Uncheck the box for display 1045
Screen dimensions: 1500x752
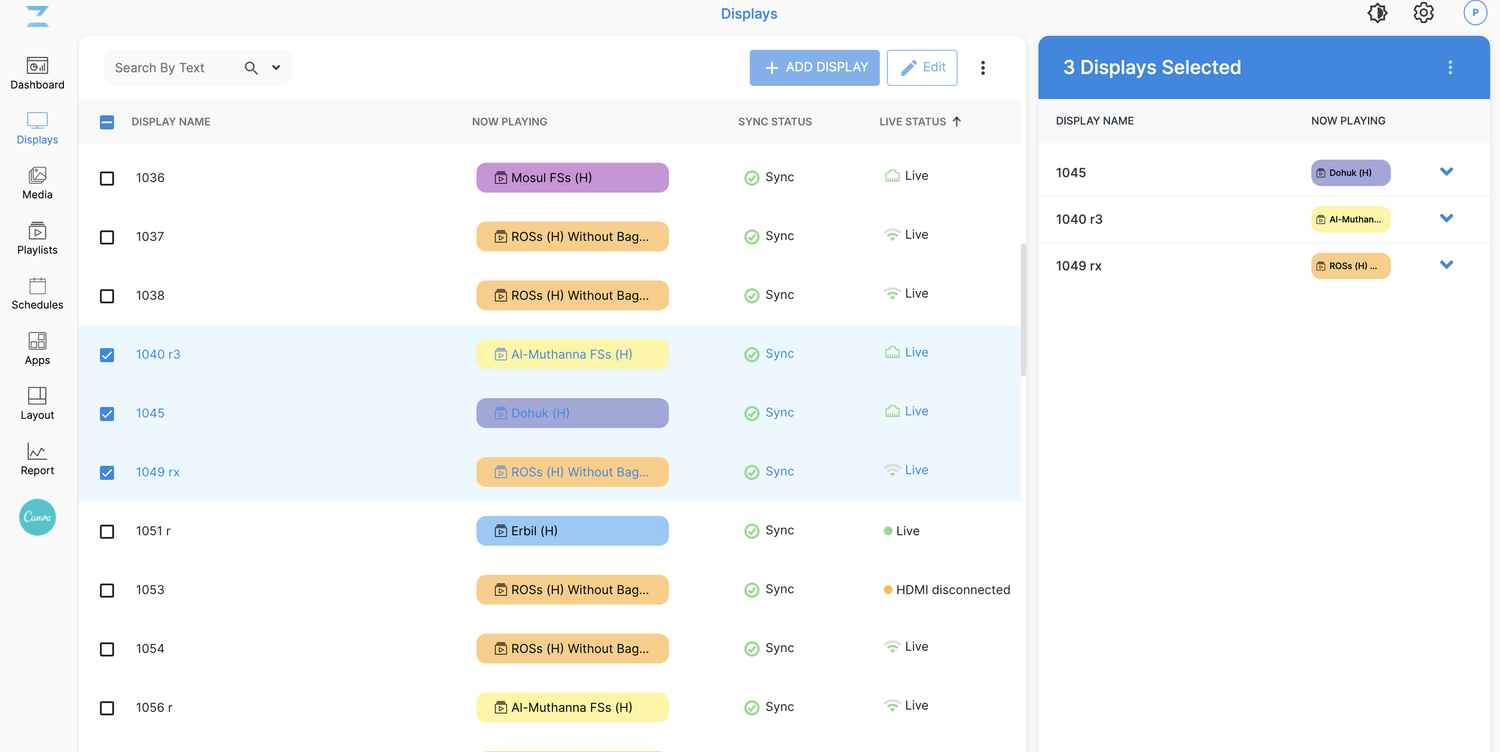click(107, 414)
